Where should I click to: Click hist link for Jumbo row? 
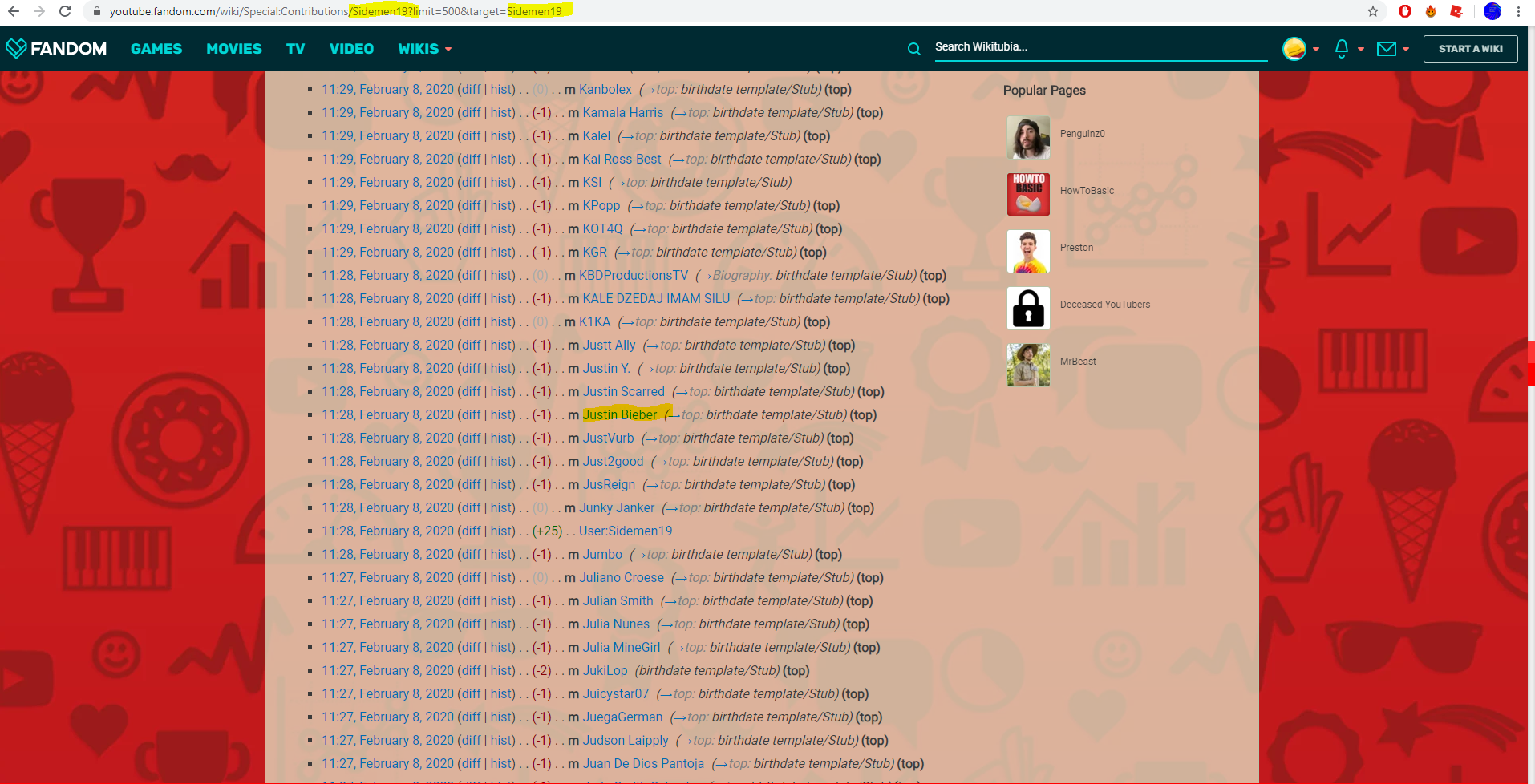tap(501, 554)
